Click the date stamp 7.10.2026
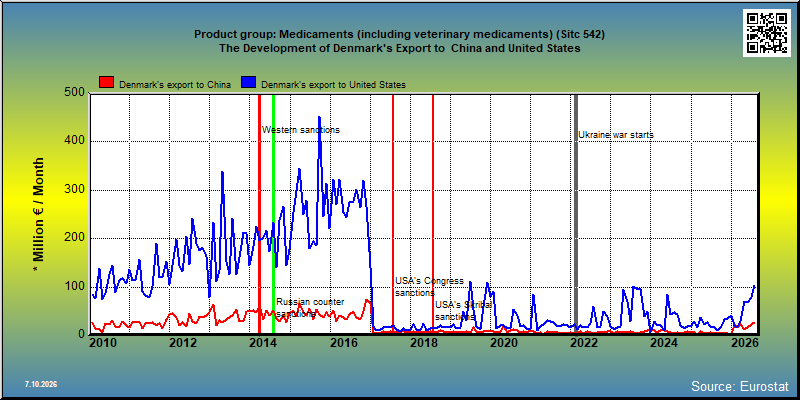Image resolution: width=800 pixels, height=400 pixels. (x=41, y=384)
